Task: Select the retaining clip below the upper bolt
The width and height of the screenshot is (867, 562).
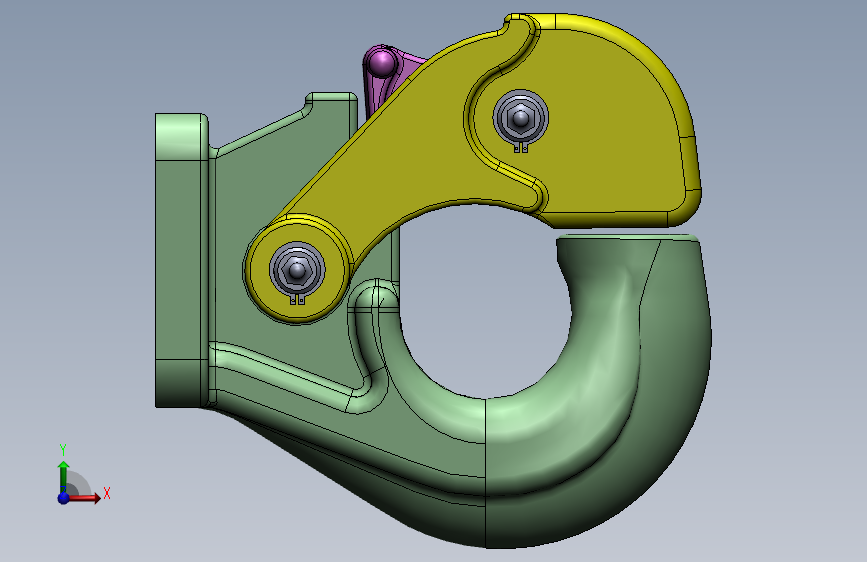Action: click(x=521, y=147)
